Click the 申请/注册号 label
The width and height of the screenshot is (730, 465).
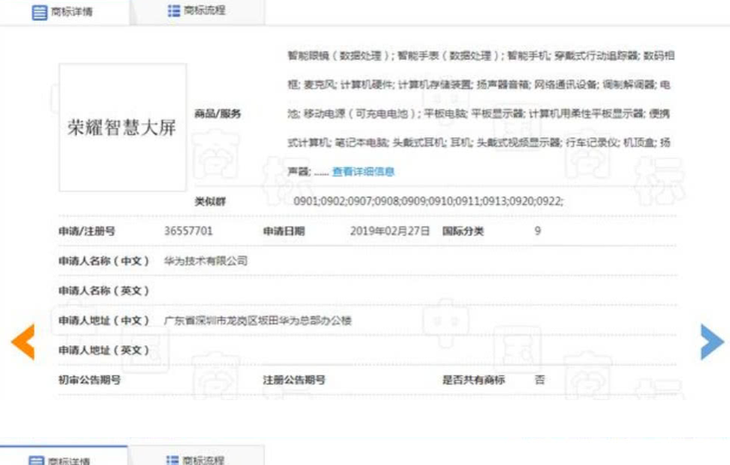tap(87, 231)
